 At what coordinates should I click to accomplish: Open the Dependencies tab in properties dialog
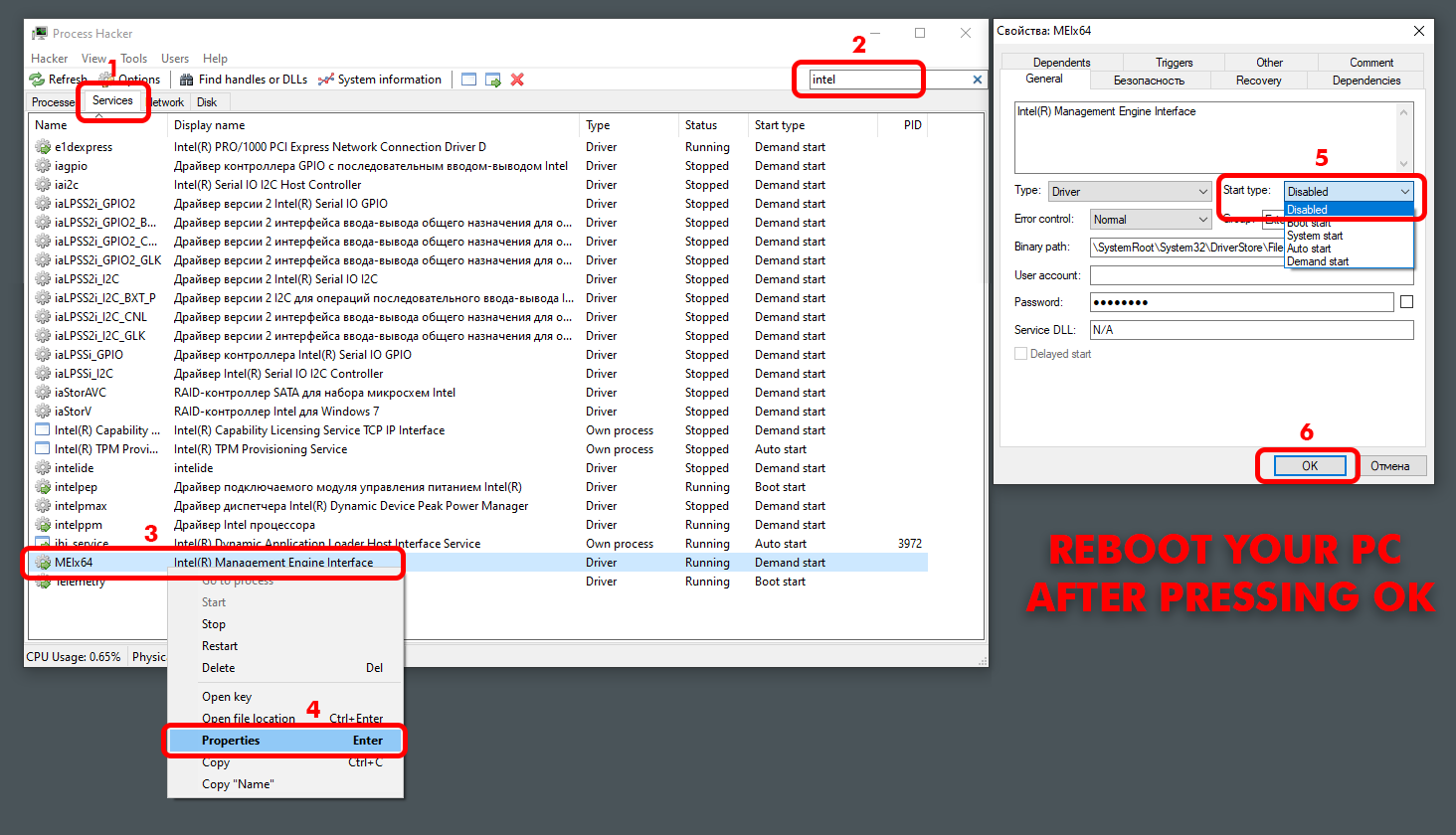click(x=1366, y=81)
